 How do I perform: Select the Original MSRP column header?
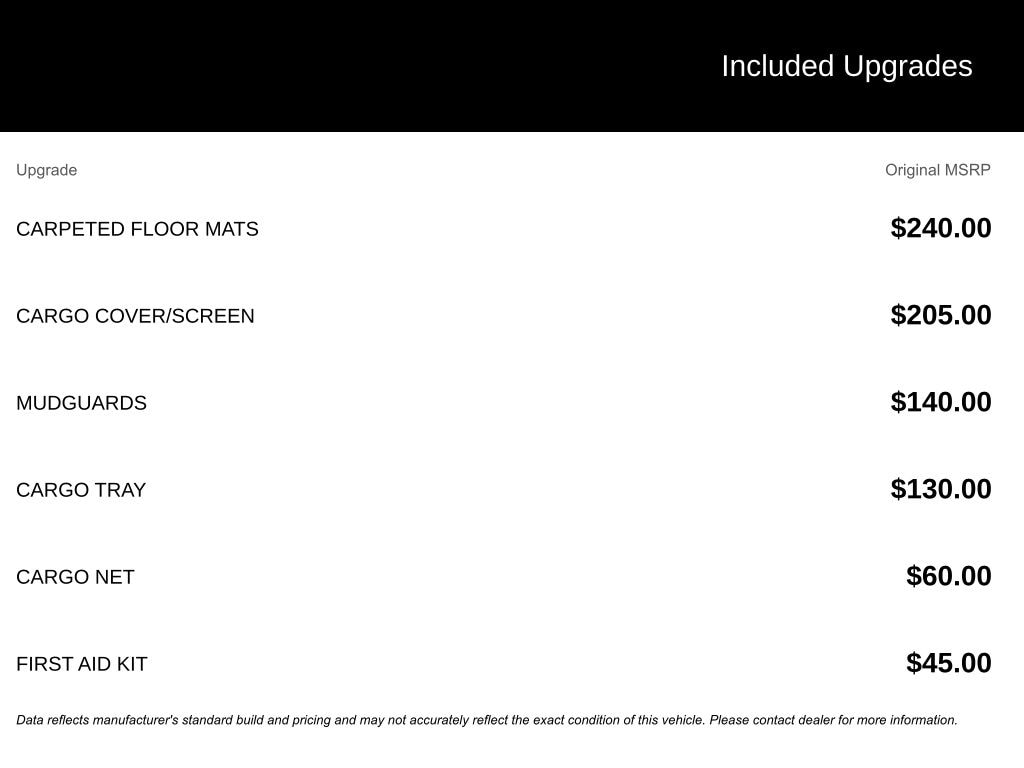(x=937, y=170)
